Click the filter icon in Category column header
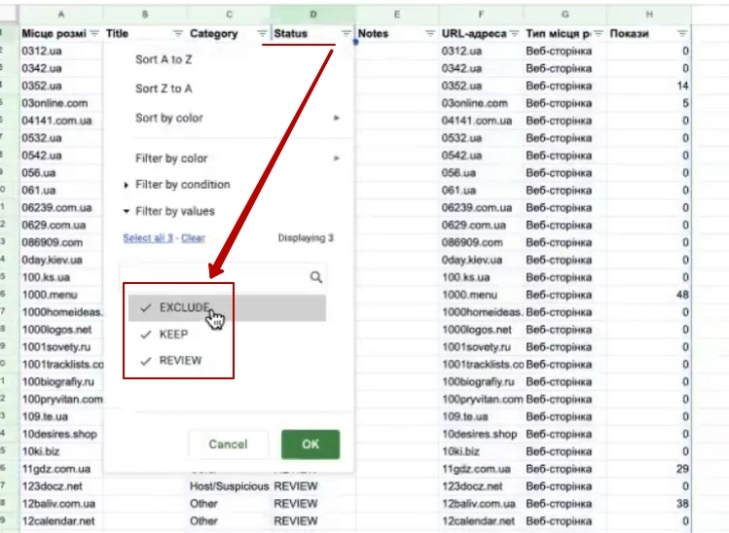This screenshot has width=729, height=533. [262, 34]
